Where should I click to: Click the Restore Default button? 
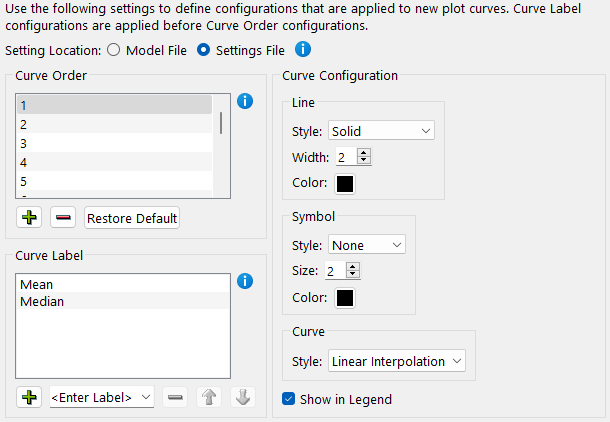click(132, 217)
